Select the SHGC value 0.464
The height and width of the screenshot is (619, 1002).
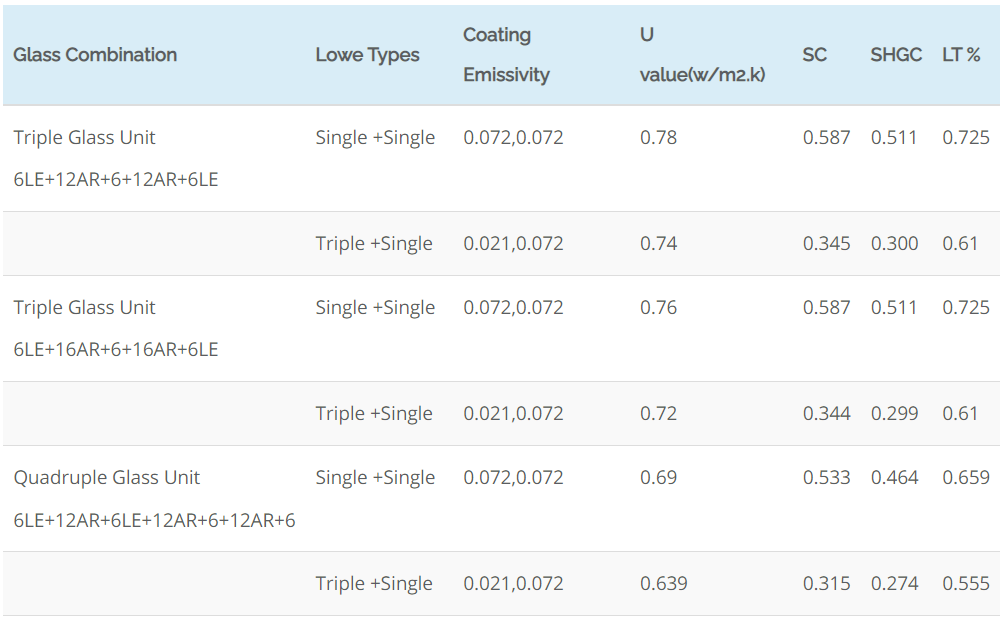pos(894,478)
